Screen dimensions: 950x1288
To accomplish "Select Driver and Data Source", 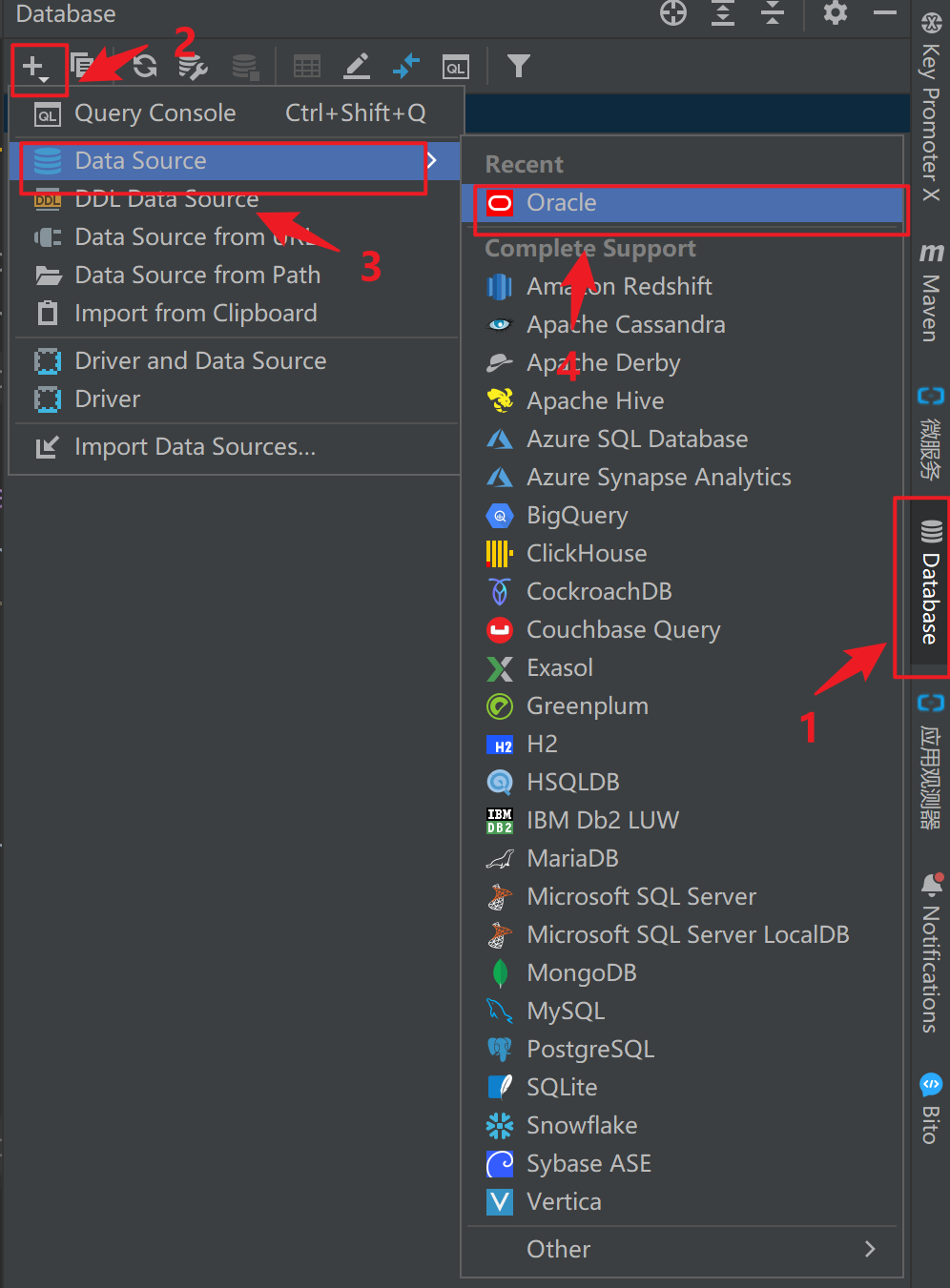I will (235, 361).
